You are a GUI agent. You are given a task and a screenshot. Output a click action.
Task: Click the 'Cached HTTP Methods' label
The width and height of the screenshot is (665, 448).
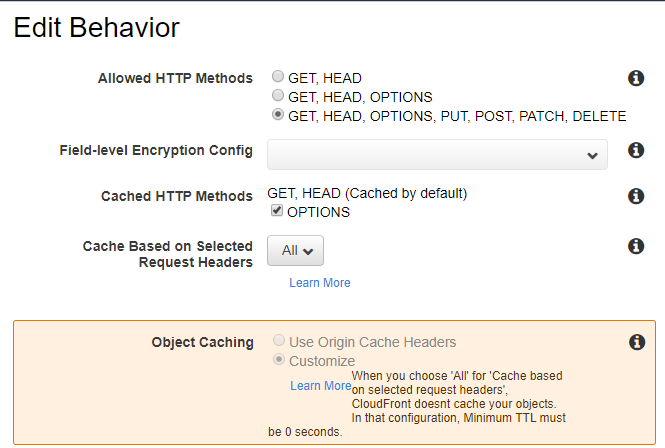pos(177,196)
